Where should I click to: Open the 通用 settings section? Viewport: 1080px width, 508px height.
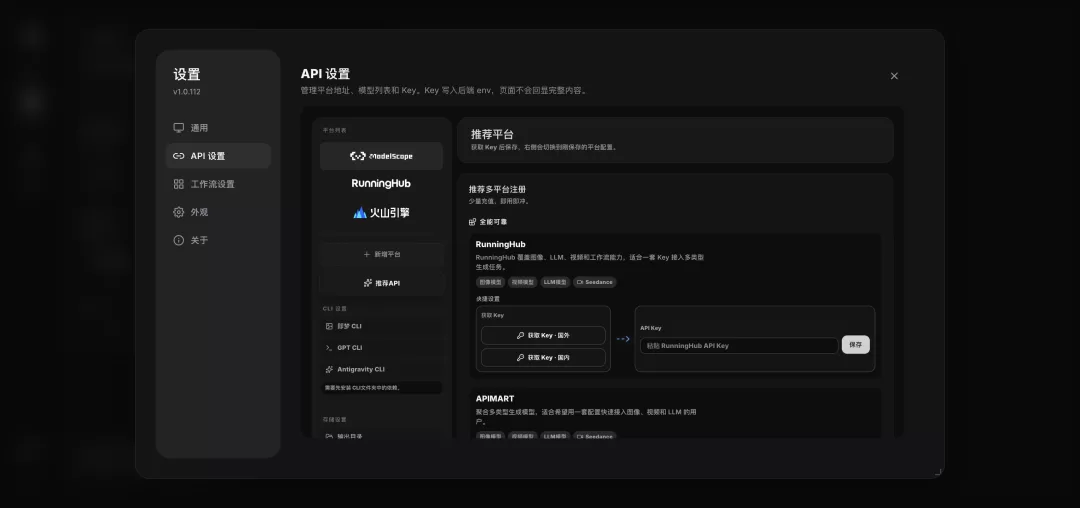[x=218, y=128]
